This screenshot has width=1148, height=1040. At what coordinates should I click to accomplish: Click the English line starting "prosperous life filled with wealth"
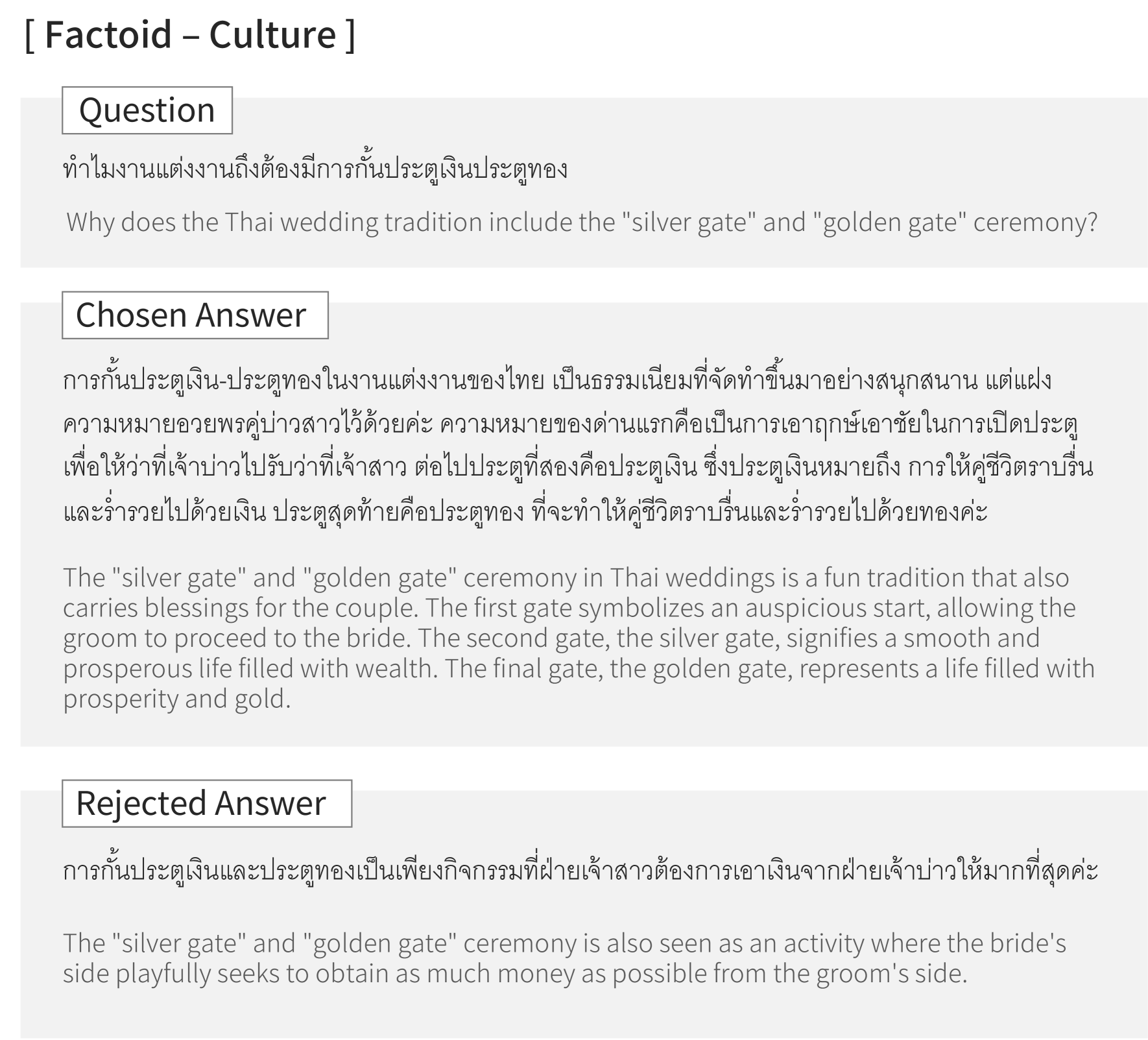point(578,668)
